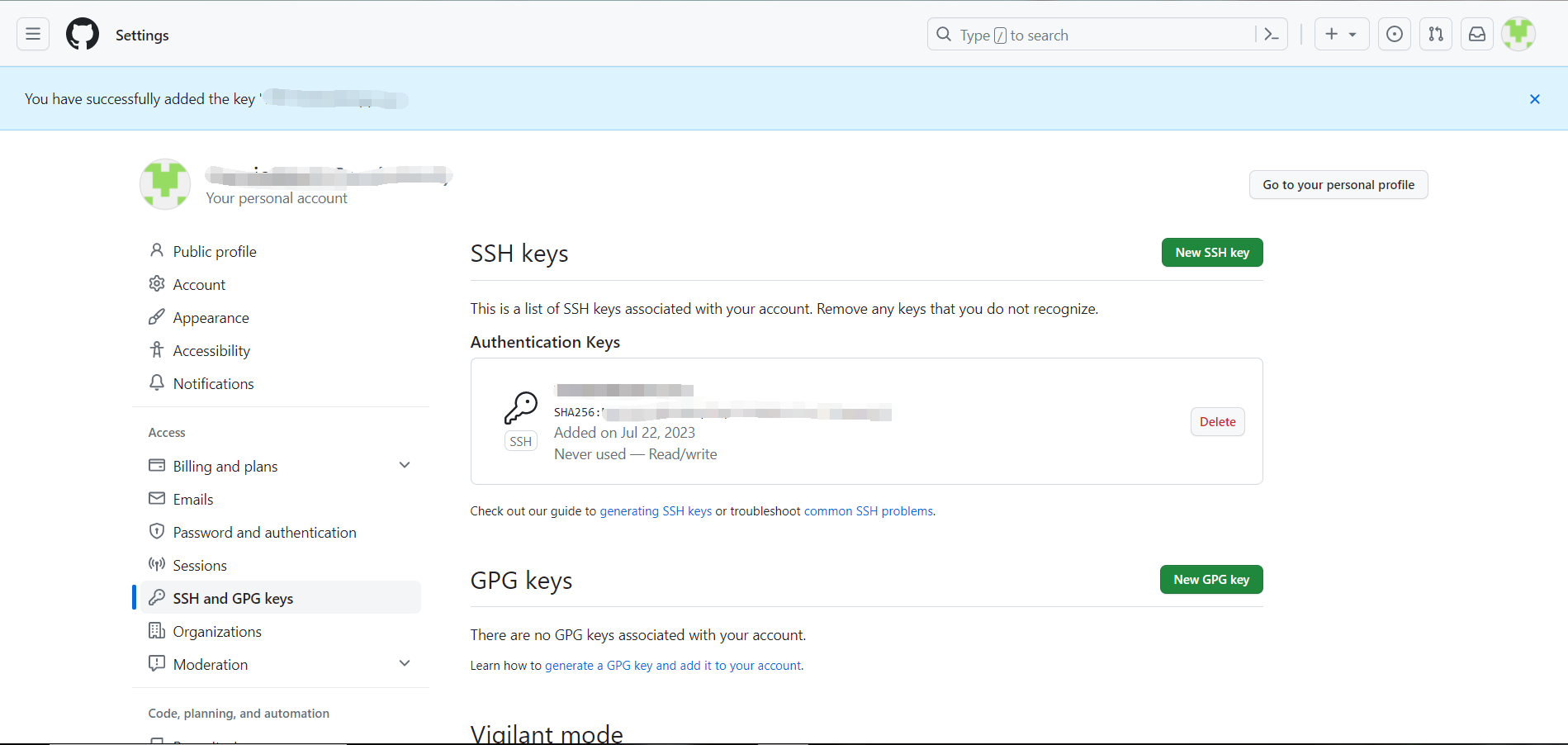Image resolution: width=1568 pixels, height=745 pixels.
Task: Focus the Type to search field
Action: click(x=1098, y=36)
